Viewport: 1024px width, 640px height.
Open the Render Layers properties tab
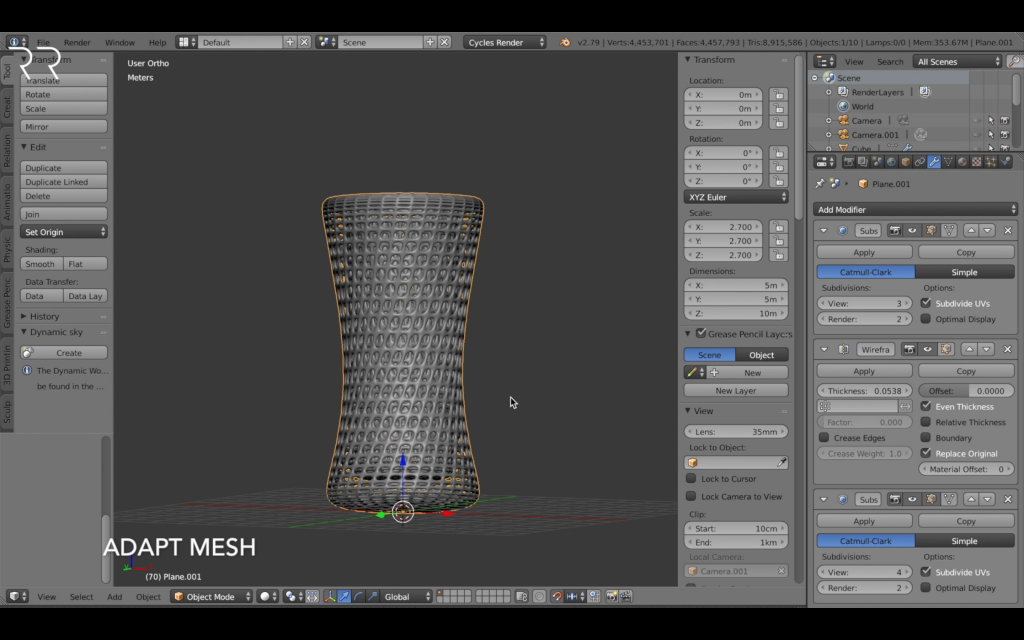[x=862, y=161]
